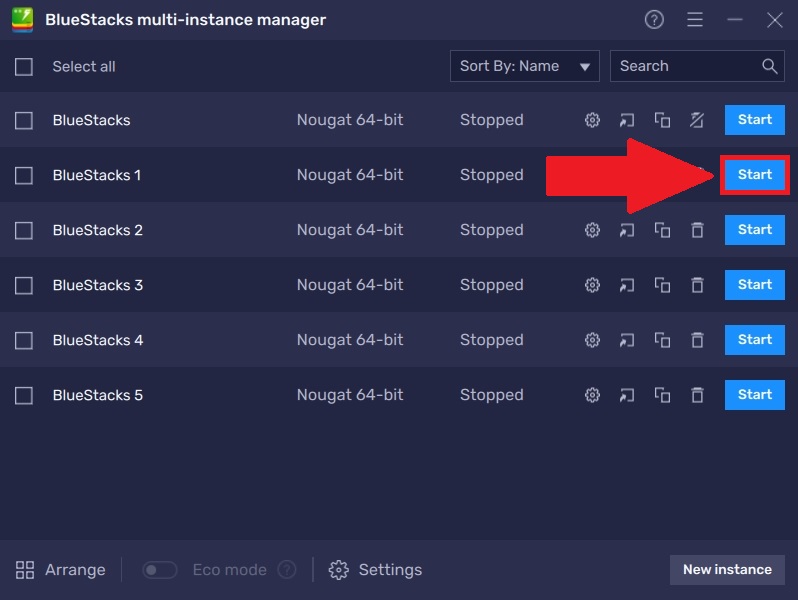Click the New instance button
798x600 pixels.
tap(727, 569)
